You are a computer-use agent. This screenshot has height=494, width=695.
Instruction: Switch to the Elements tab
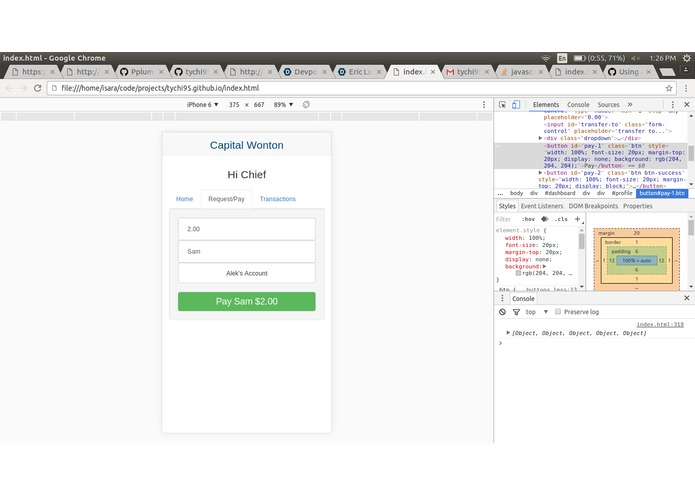click(546, 105)
